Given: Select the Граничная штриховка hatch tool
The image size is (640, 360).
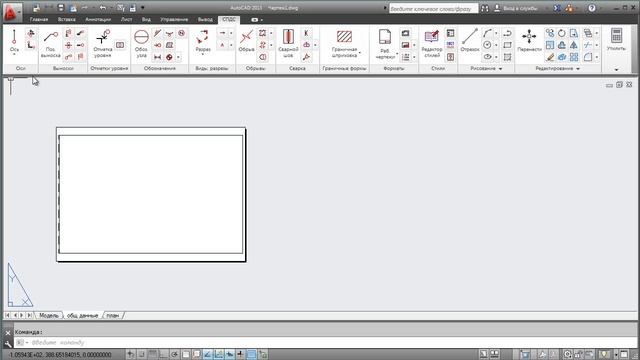Looking at the screenshot, I should (x=344, y=43).
